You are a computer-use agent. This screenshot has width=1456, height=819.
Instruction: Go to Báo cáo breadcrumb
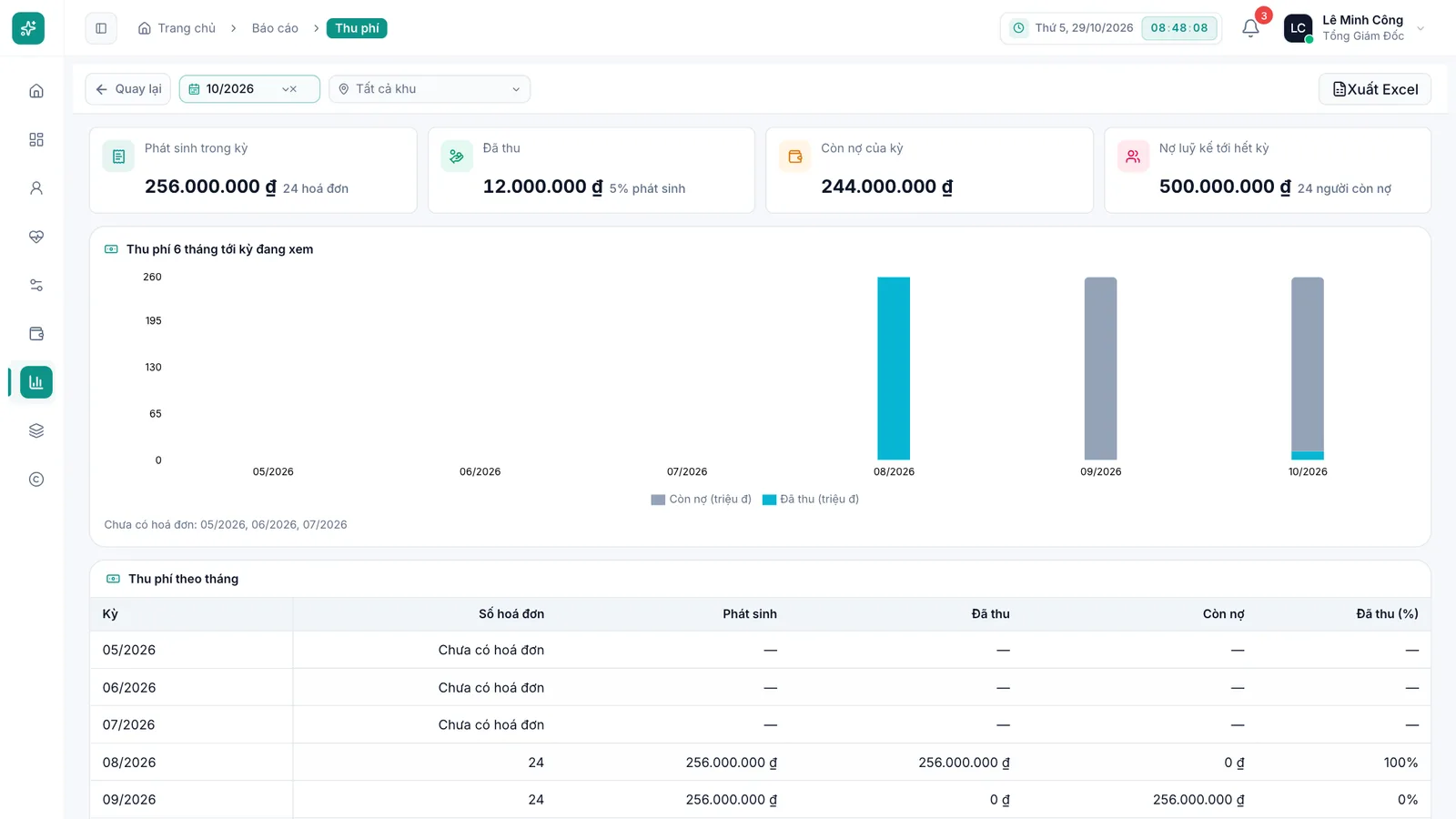275,28
